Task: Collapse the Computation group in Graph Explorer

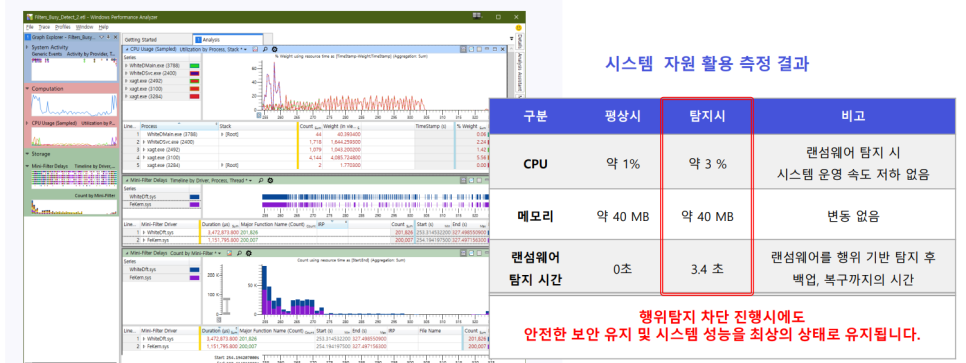Action: 27,89
